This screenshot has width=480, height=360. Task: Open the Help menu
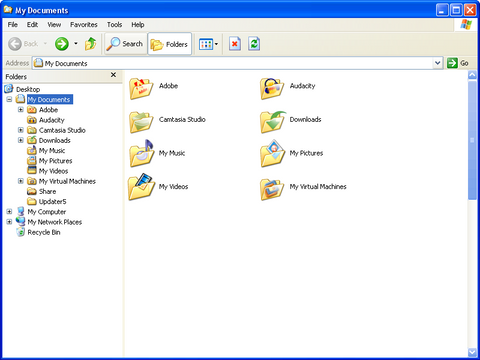coord(138,25)
